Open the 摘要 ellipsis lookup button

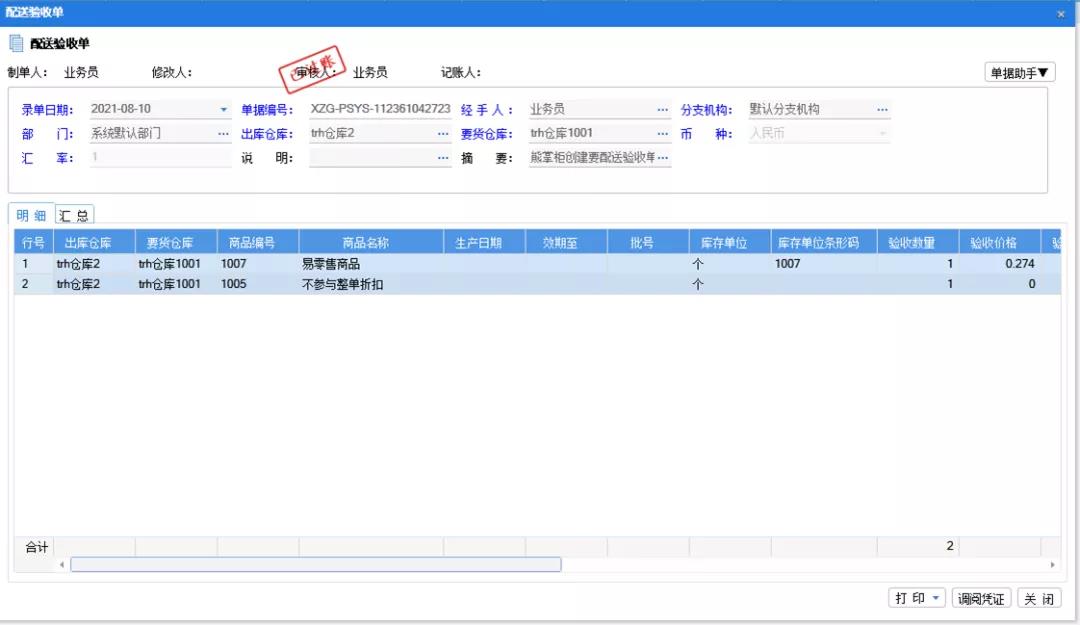point(662,158)
